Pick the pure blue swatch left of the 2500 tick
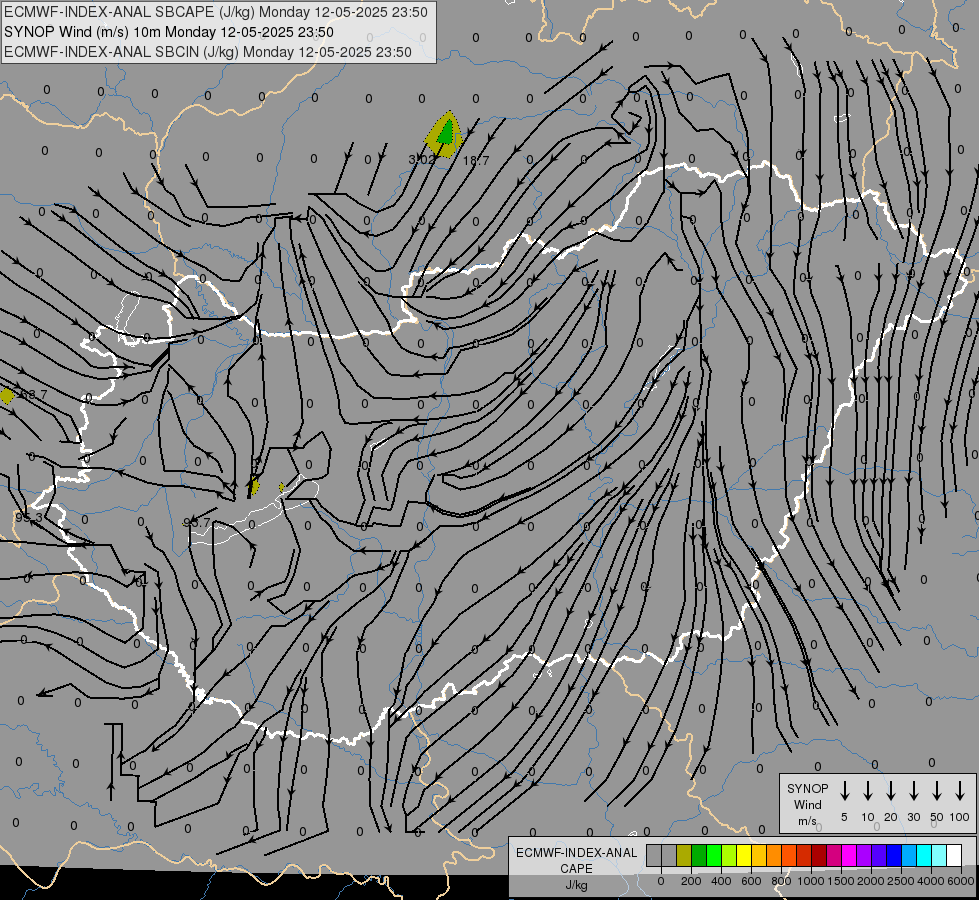 coord(893,856)
